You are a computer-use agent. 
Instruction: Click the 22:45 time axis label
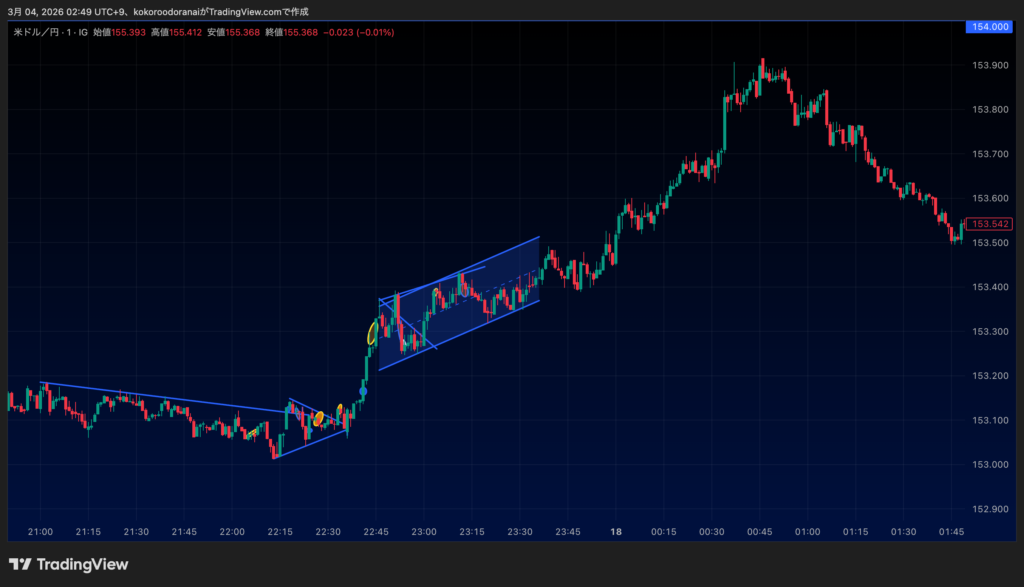(x=376, y=532)
